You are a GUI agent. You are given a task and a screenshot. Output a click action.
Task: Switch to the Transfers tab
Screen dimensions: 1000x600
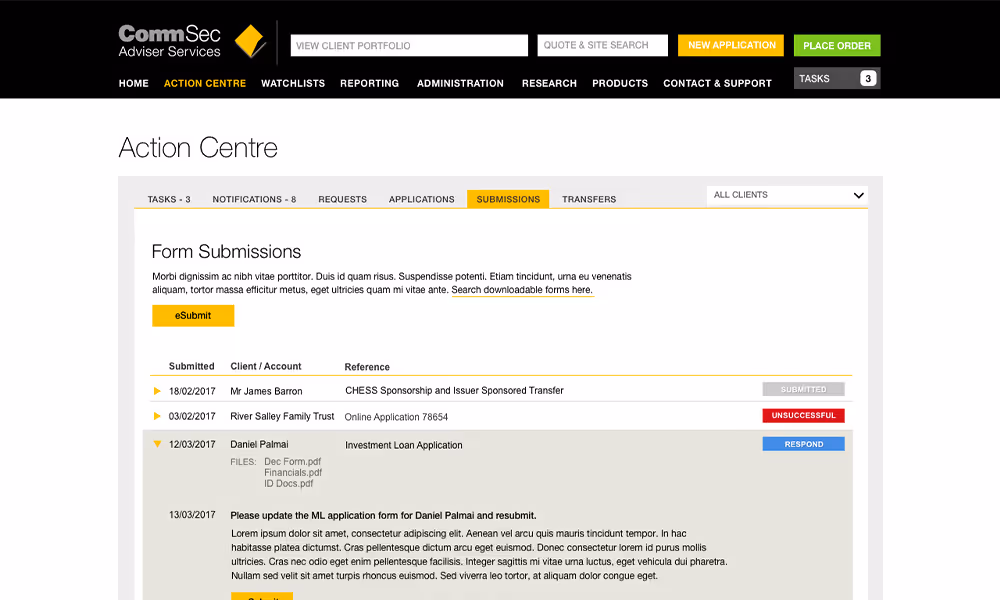[x=589, y=200]
